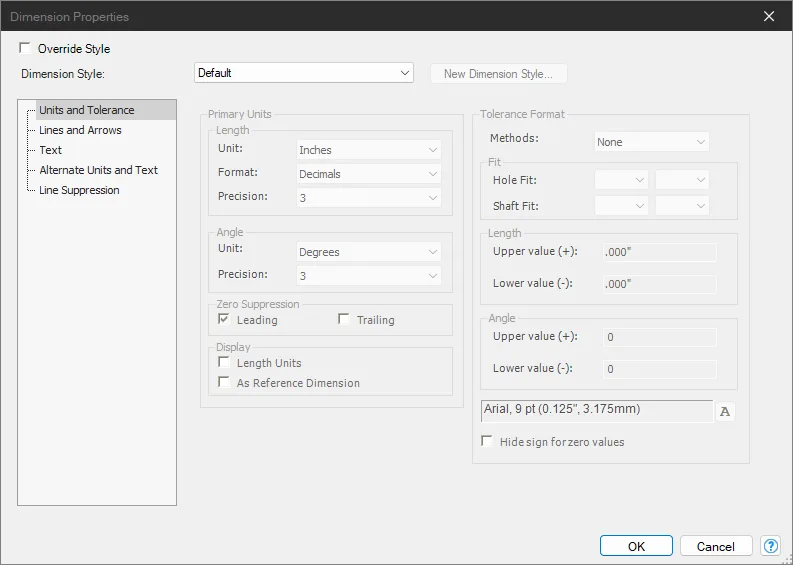793x565 pixels.
Task: Click the Cancel button
Action: [716, 546]
